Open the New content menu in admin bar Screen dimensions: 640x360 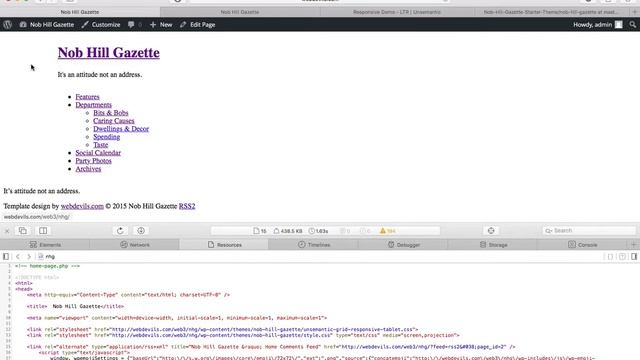(x=161, y=24)
